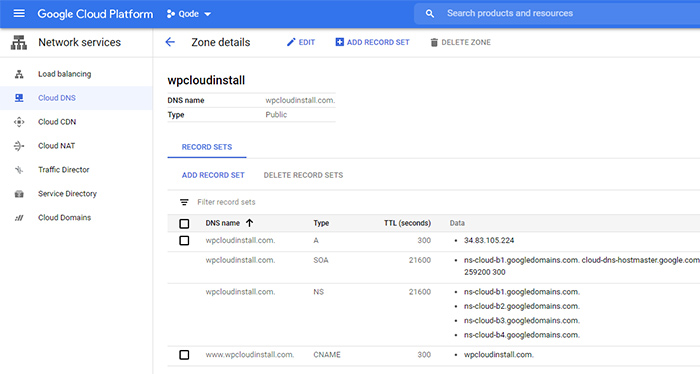Click the Cloud Domains sidebar icon
Image resolution: width=700 pixels, height=374 pixels.
point(19,218)
